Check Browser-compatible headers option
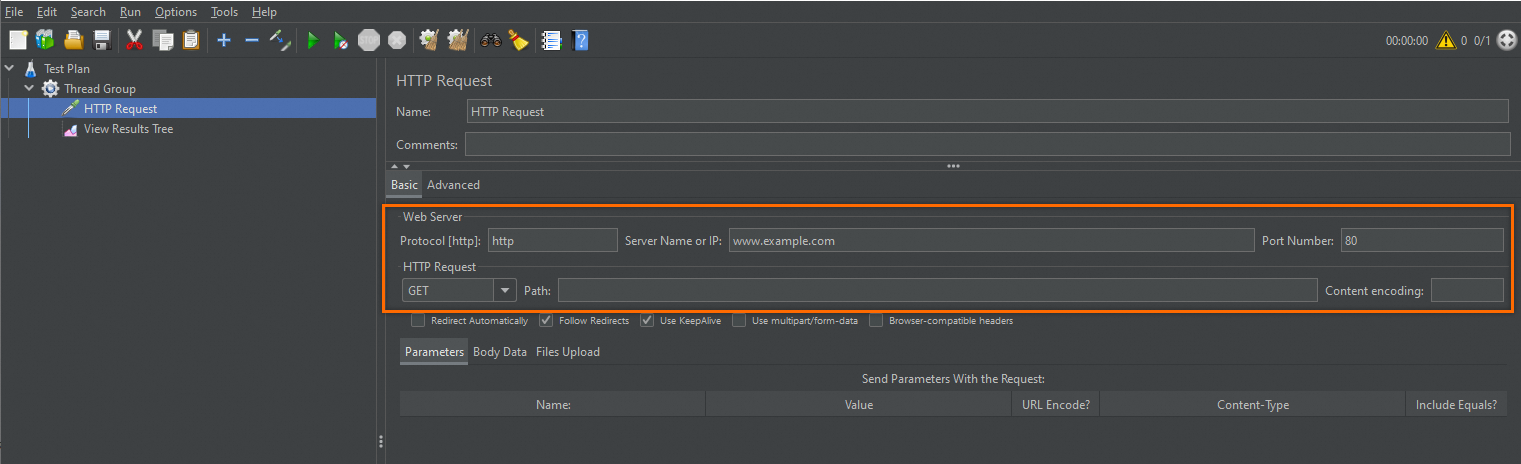The height and width of the screenshot is (464, 1521). coord(876,321)
